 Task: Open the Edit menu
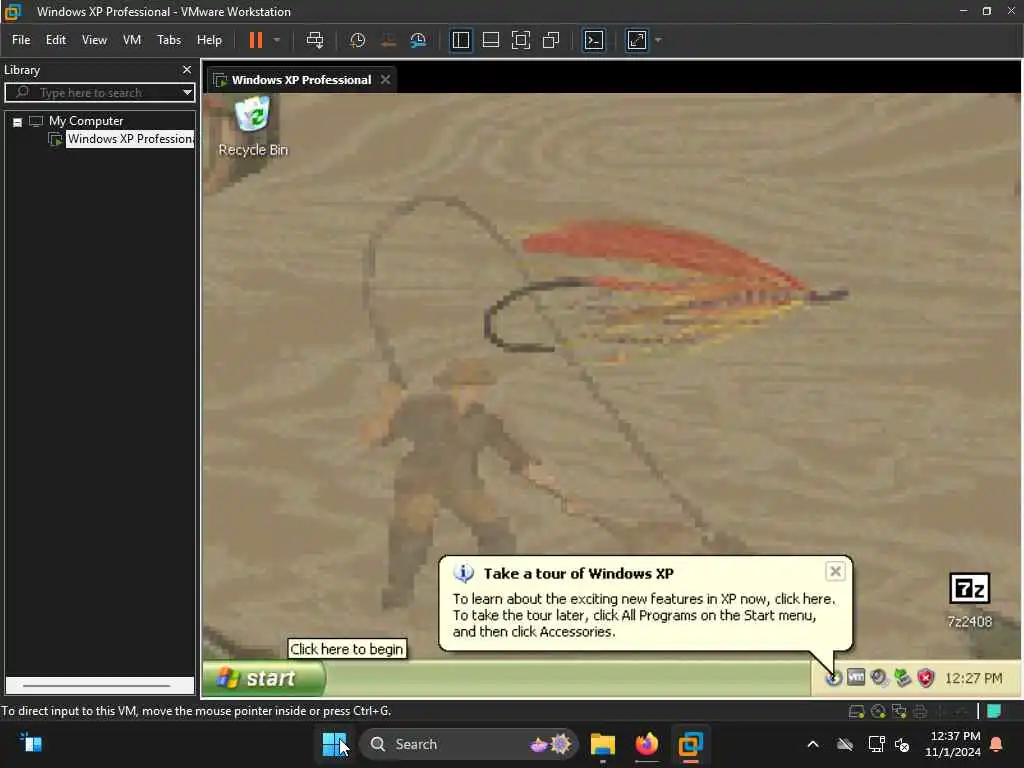[x=56, y=40]
